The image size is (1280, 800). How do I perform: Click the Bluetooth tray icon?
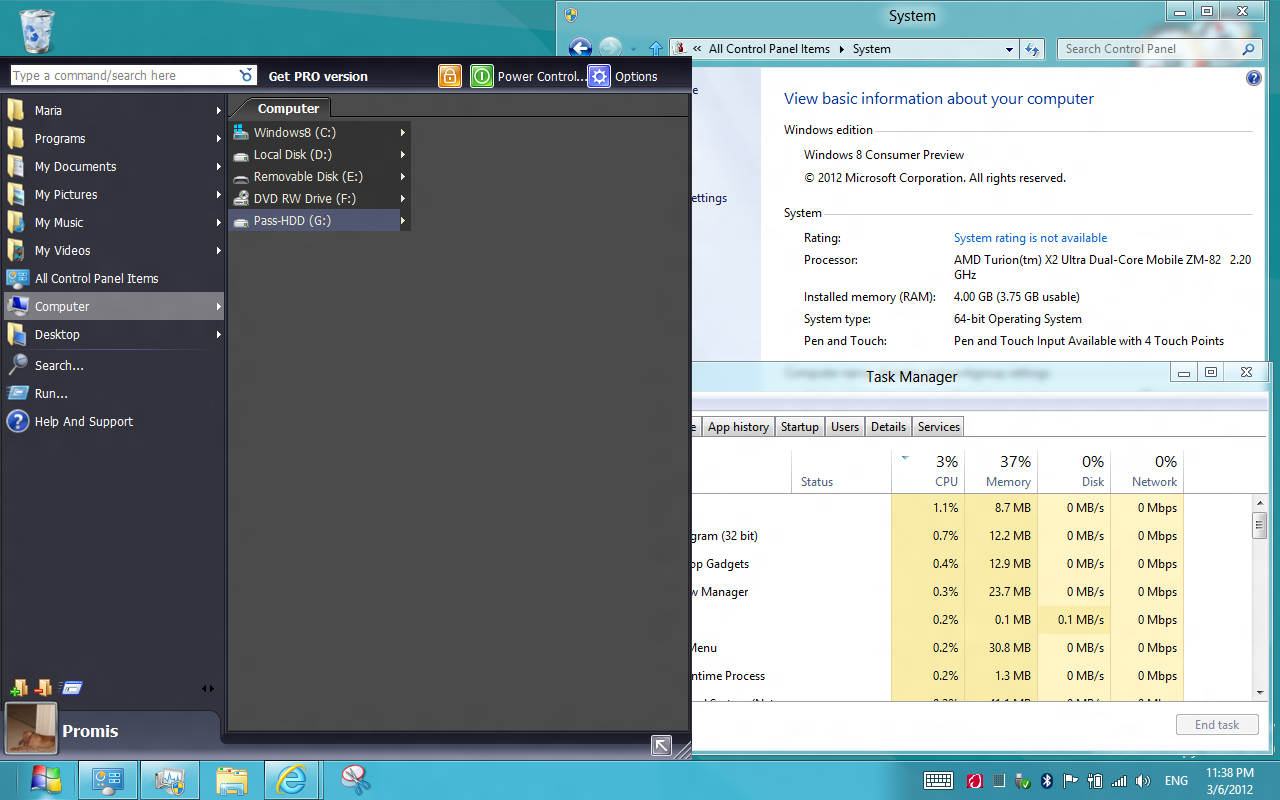[1047, 781]
